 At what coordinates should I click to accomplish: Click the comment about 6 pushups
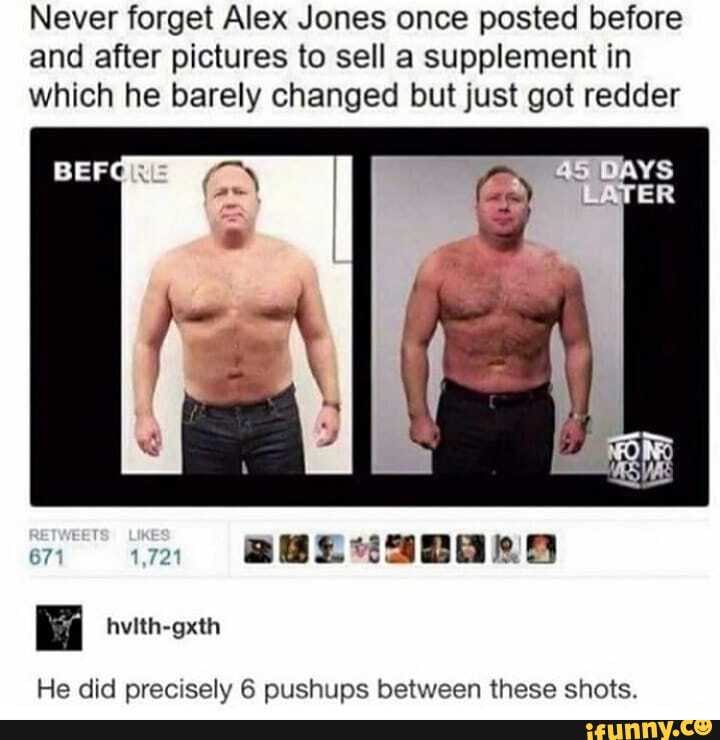(337, 690)
